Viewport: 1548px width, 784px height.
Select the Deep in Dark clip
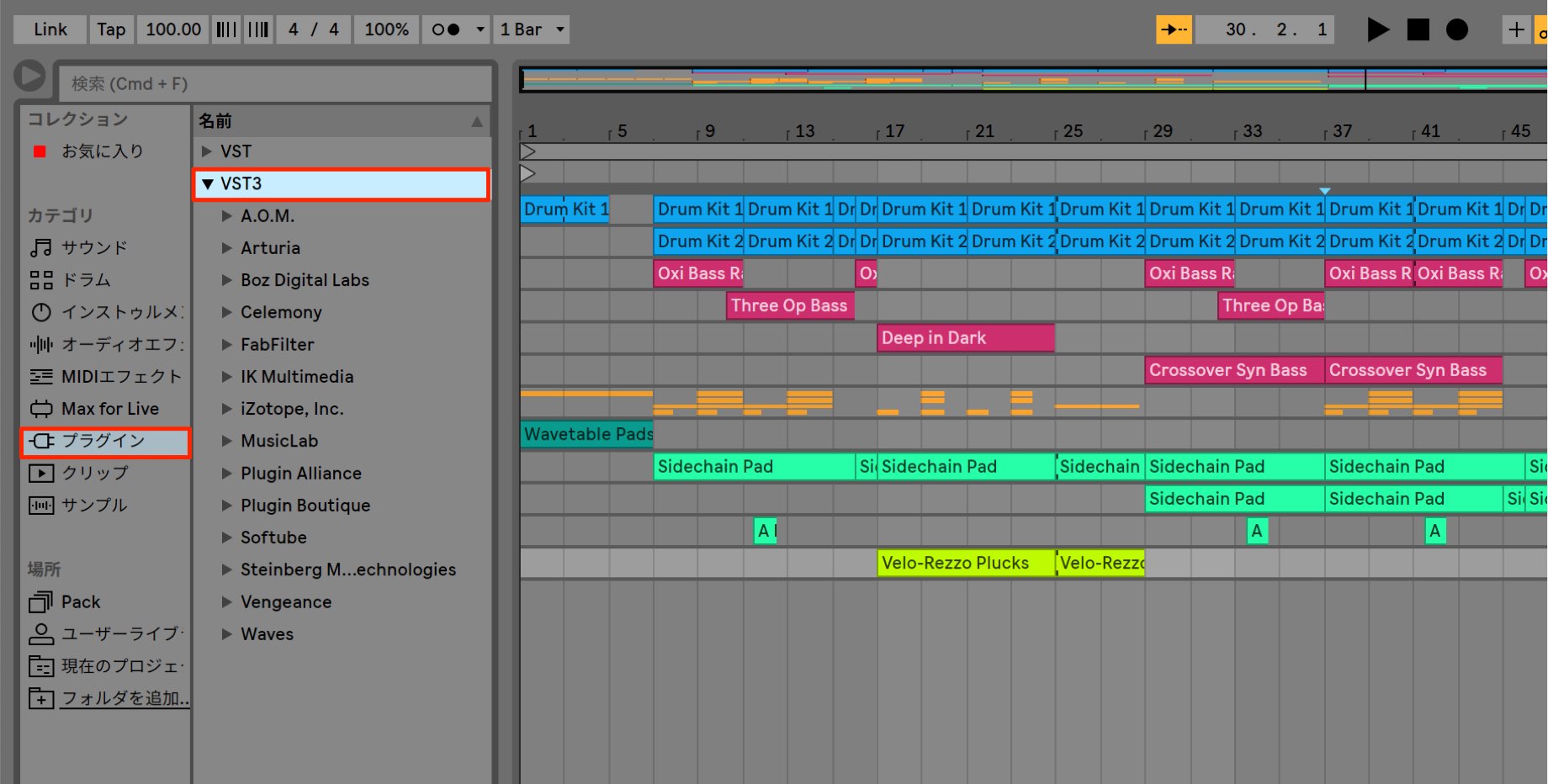(x=966, y=337)
